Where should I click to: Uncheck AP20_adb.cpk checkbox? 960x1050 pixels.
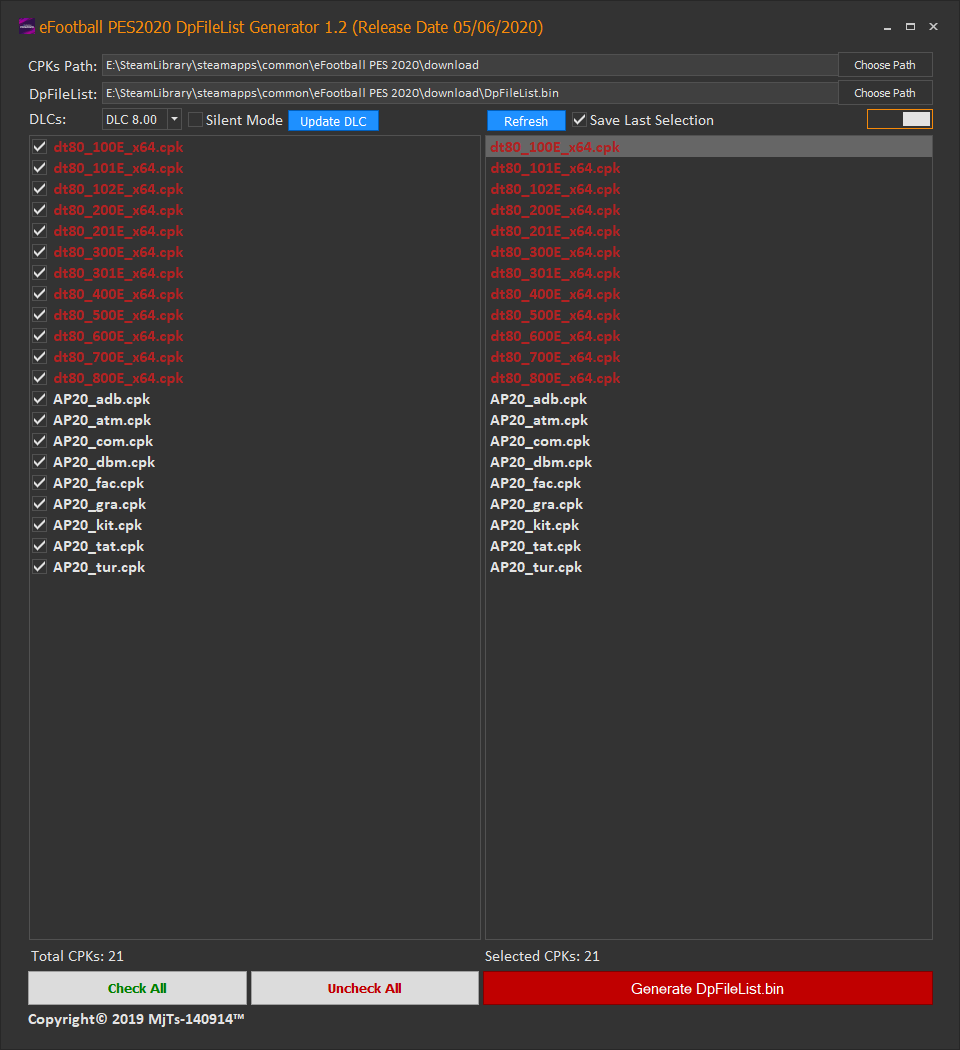tap(39, 399)
